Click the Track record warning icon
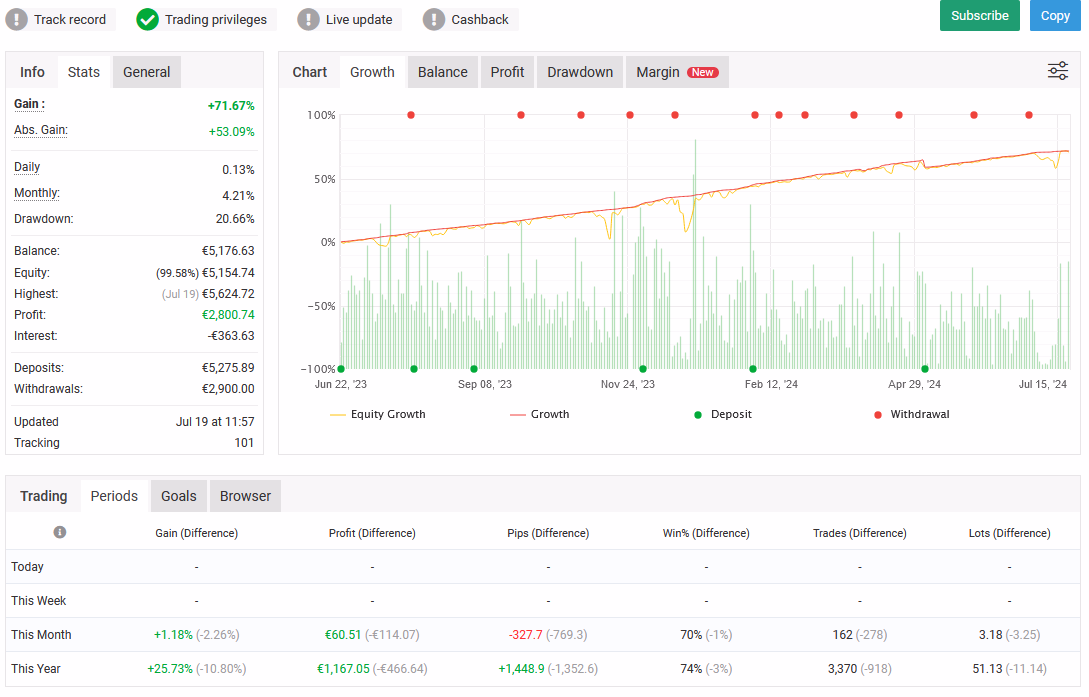This screenshot has height=697, width=1089. click(17, 19)
